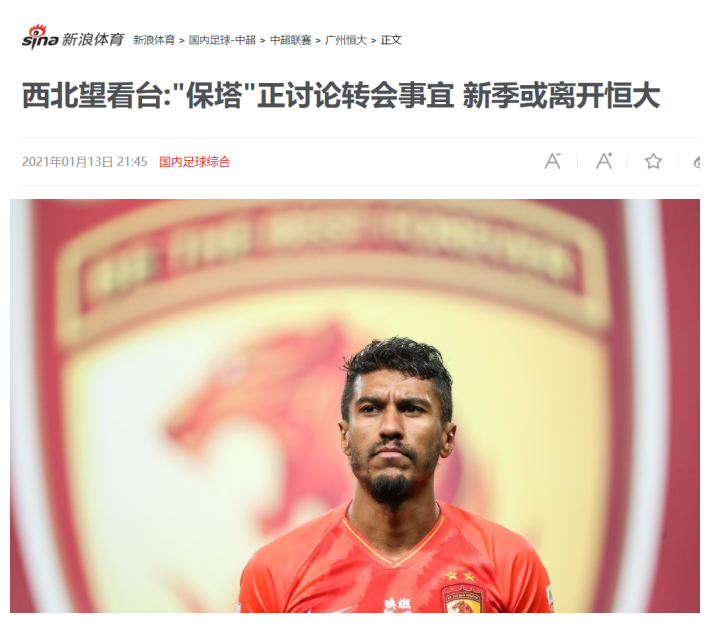
Task: Open the player photo in orange jersey
Action: 355,406
